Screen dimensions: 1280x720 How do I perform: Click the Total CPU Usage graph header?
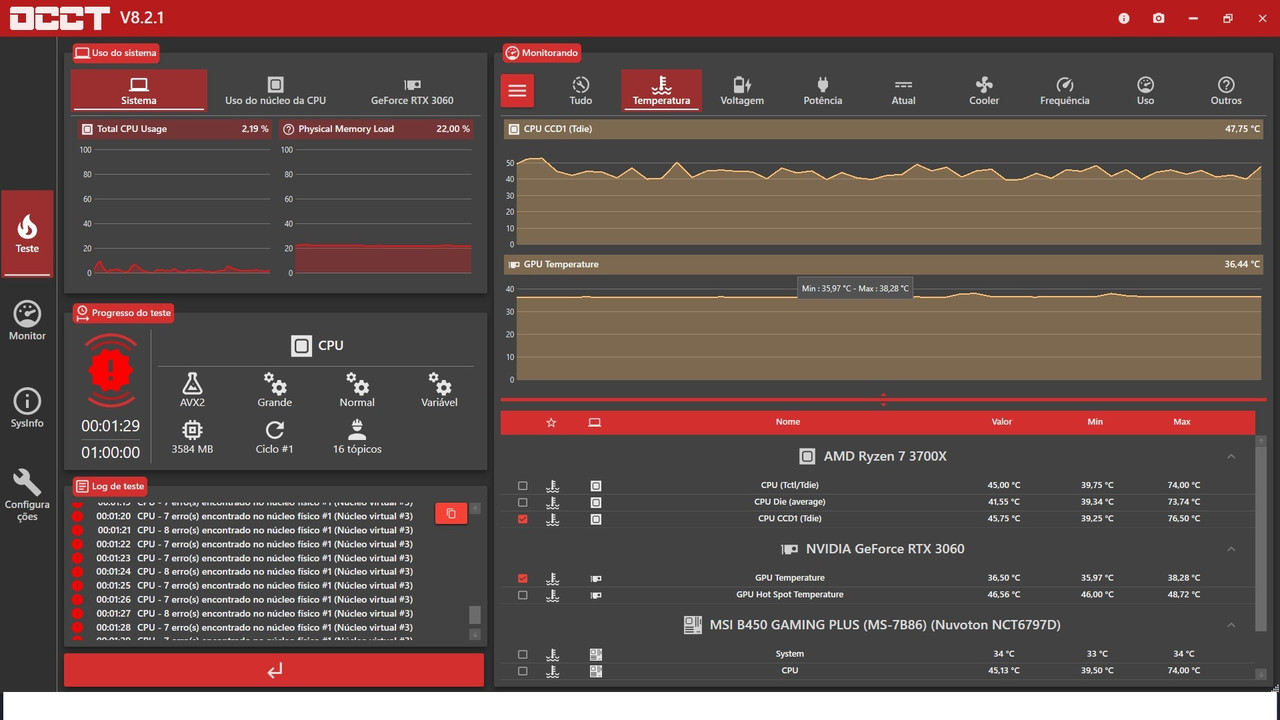click(x=174, y=129)
